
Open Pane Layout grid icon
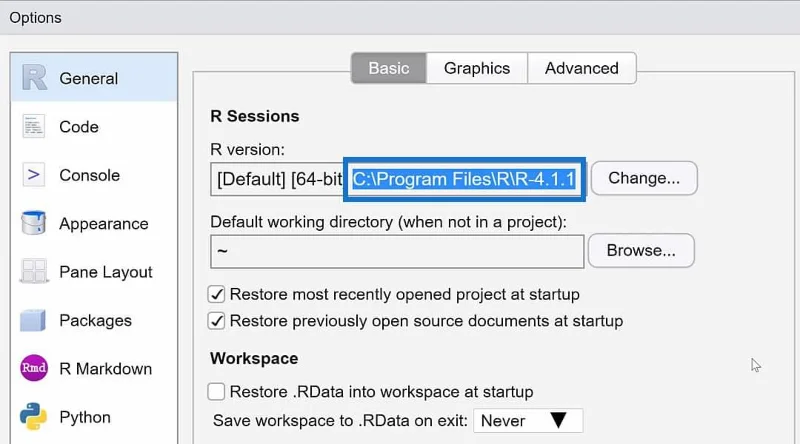point(34,272)
